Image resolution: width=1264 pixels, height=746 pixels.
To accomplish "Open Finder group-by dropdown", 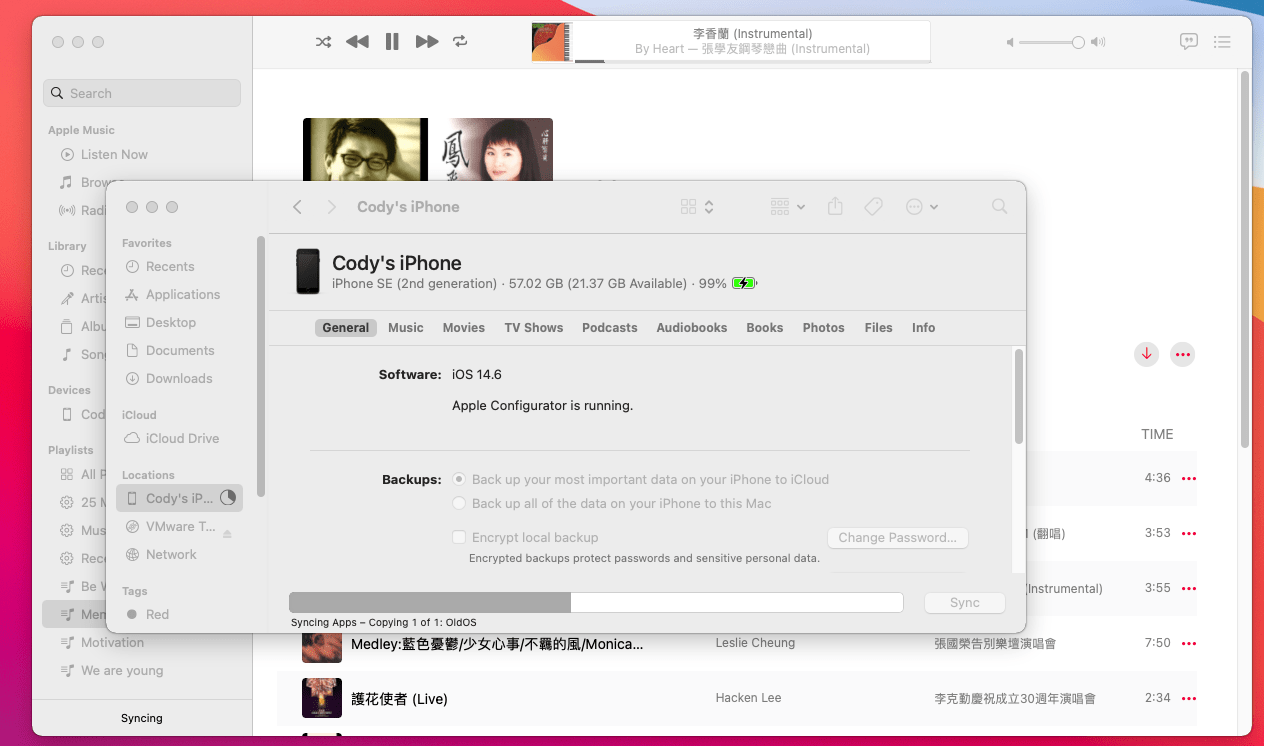I will point(788,207).
